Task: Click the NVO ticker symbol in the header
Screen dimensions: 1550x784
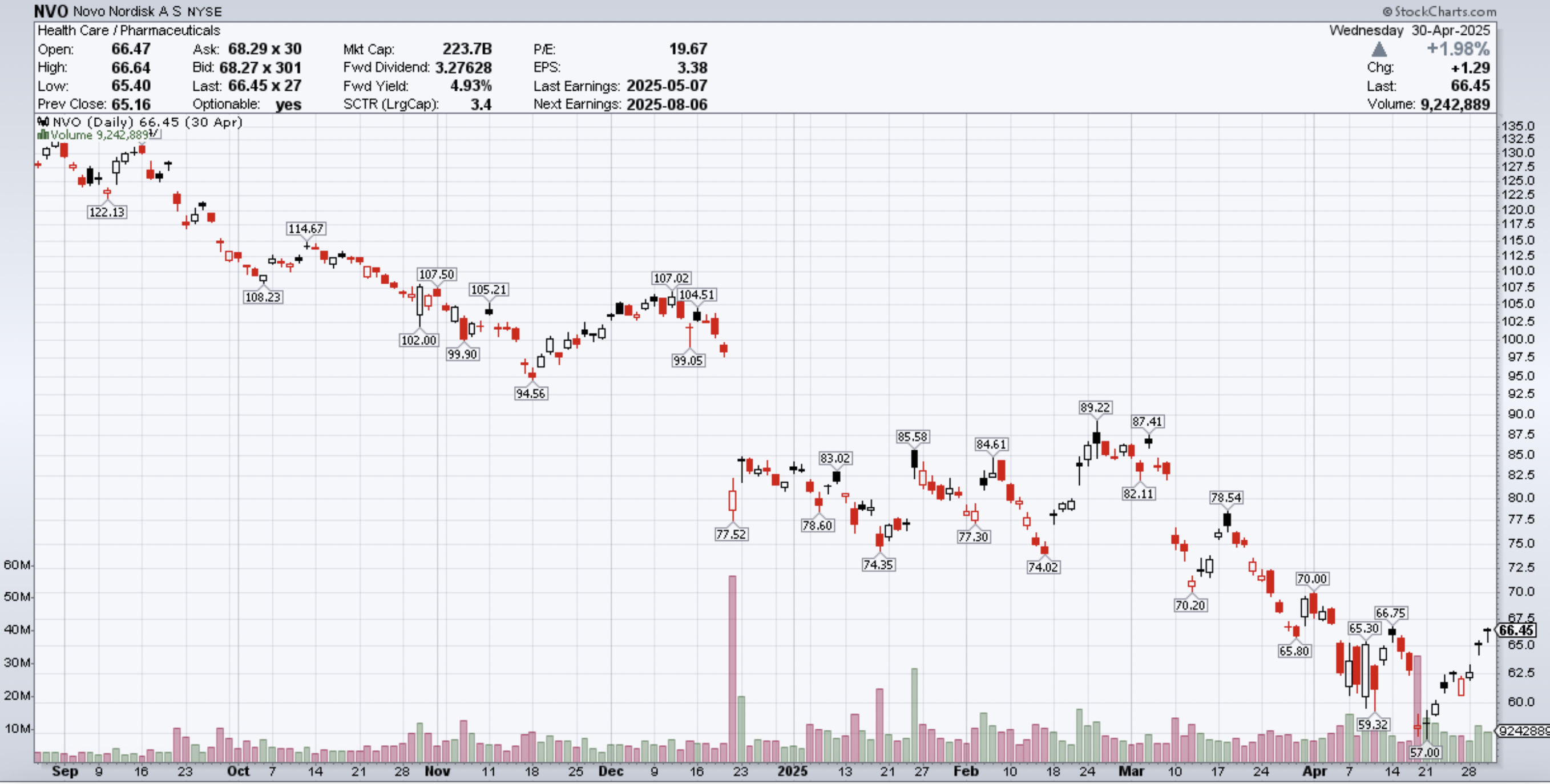Action: coord(51,11)
